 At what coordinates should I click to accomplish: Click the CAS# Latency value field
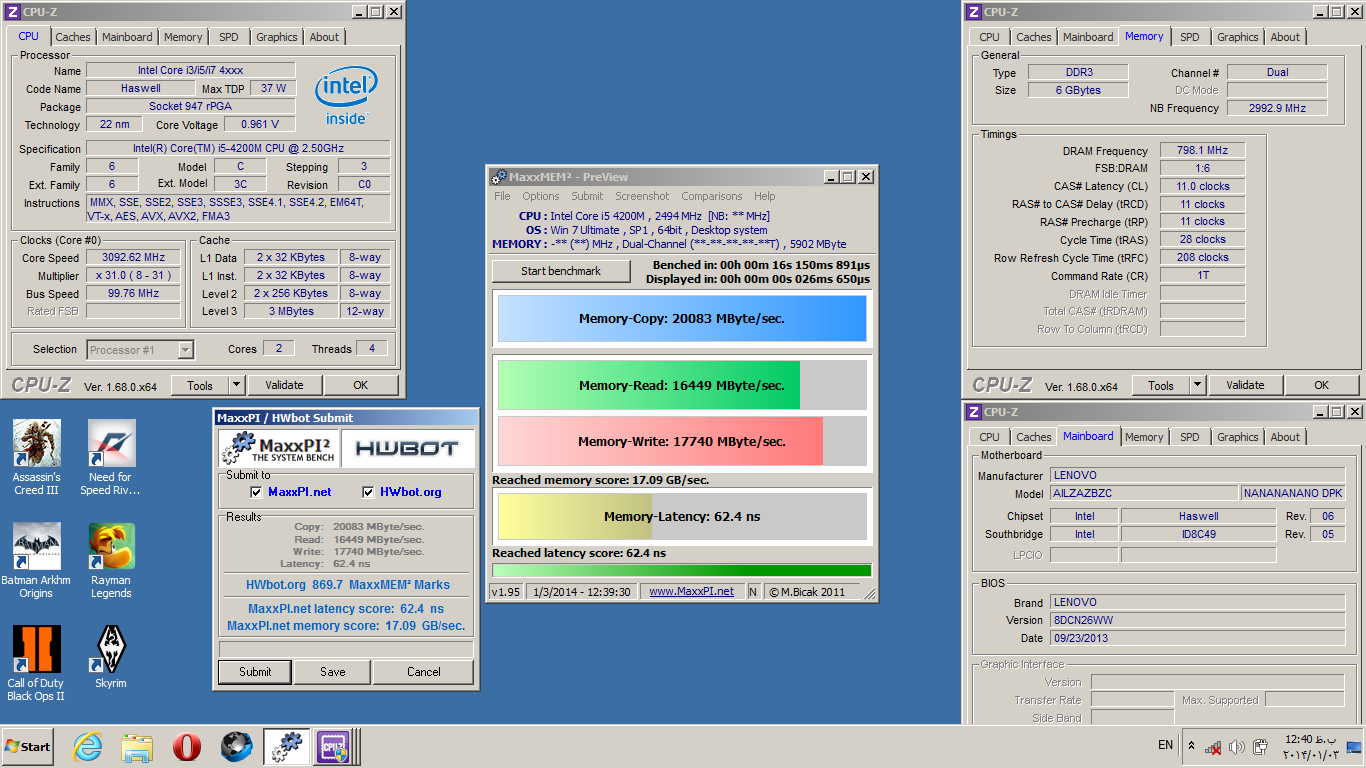[x=1202, y=186]
